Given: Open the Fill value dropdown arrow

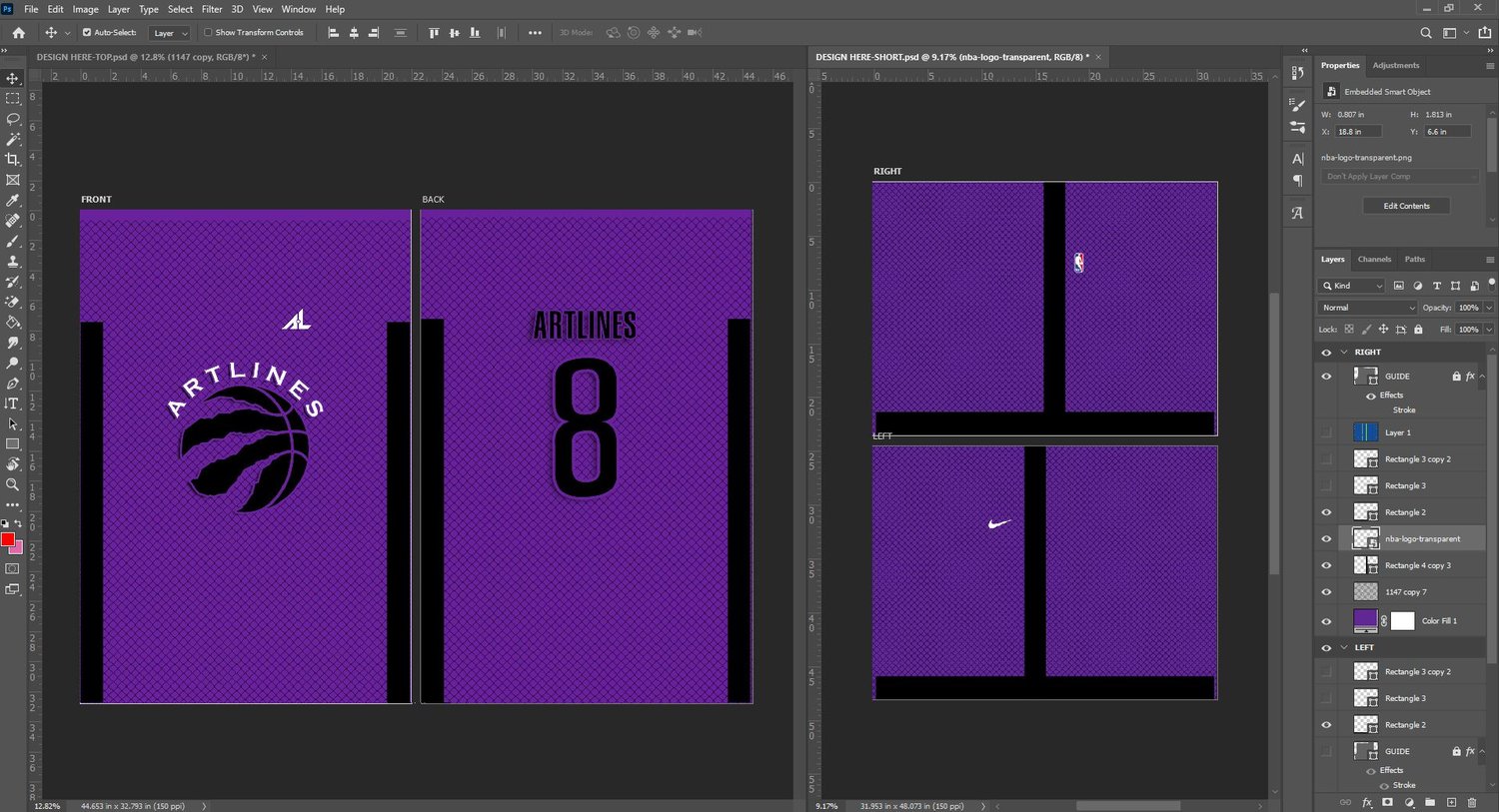Looking at the screenshot, I should (x=1488, y=330).
